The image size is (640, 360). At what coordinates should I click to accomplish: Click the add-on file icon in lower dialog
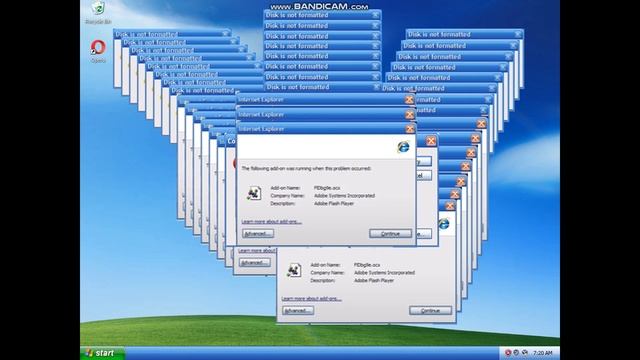(x=294, y=270)
